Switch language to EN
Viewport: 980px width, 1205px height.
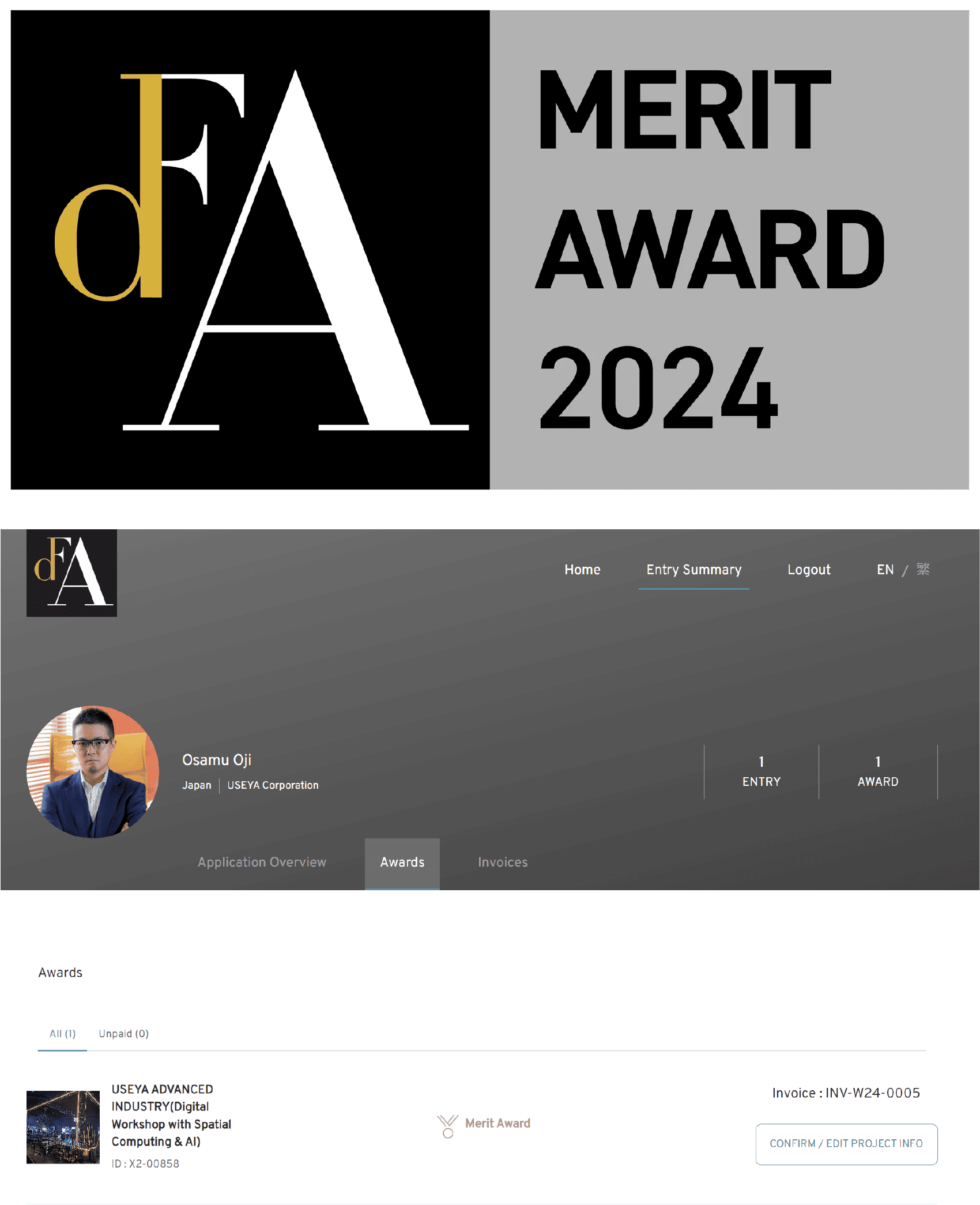[x=885, y=570]
